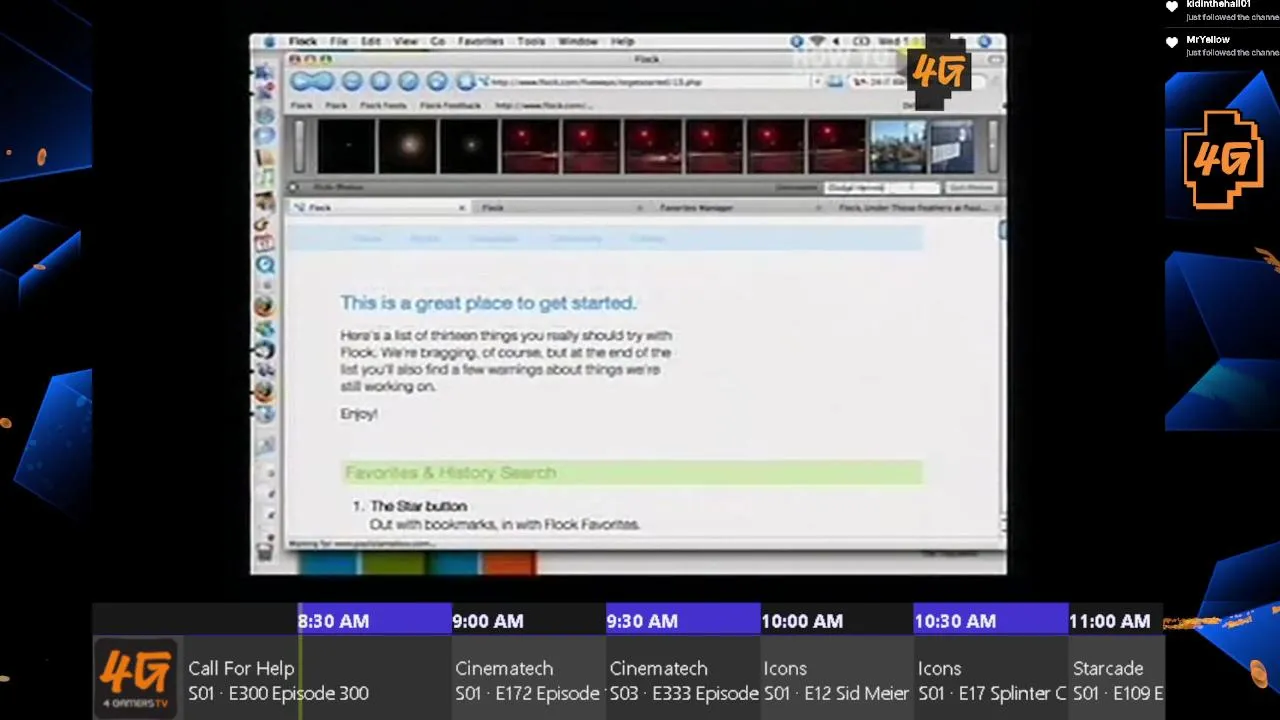Click the 10:30 AM time slot header
This screenshot has width=1280, height=720.
991,621
